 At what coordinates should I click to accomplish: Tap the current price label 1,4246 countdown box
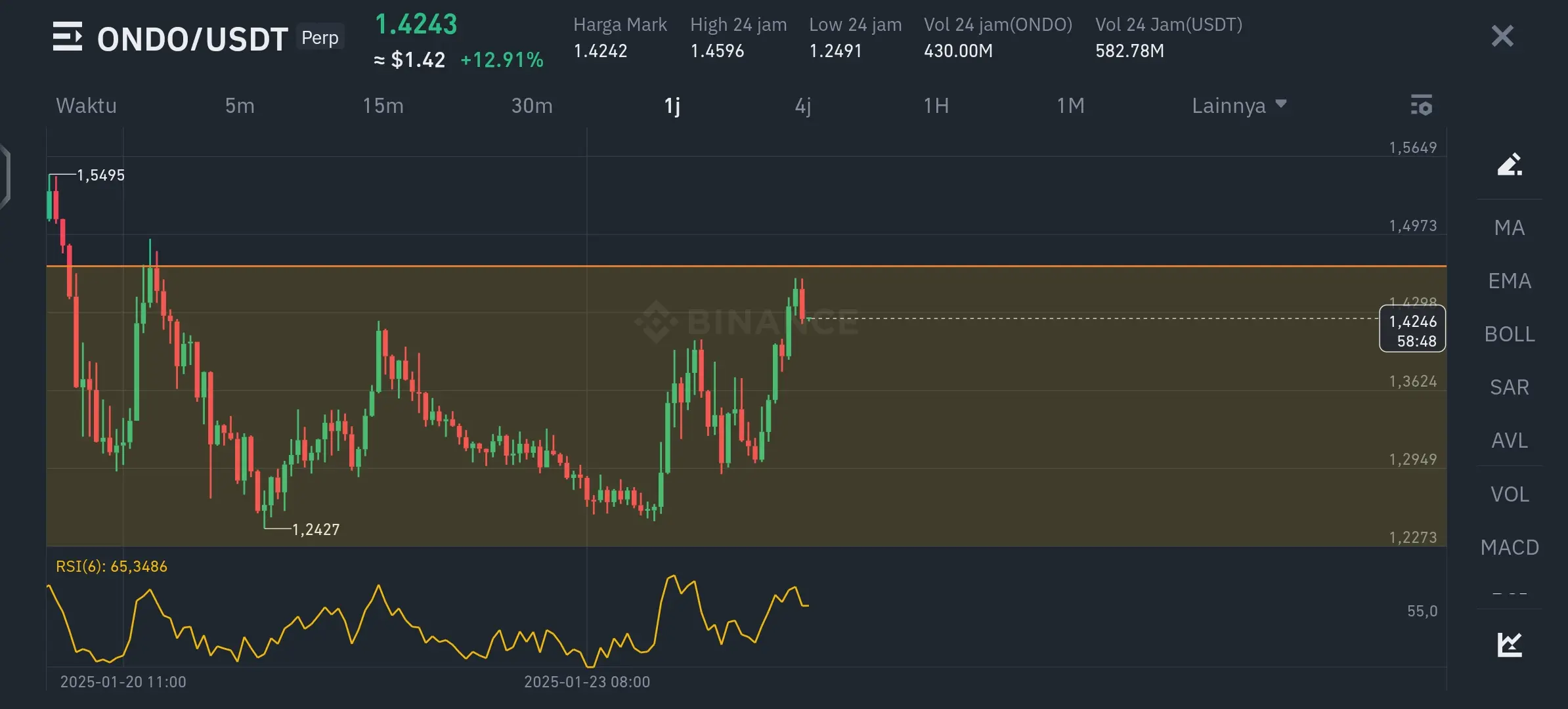1412,330
